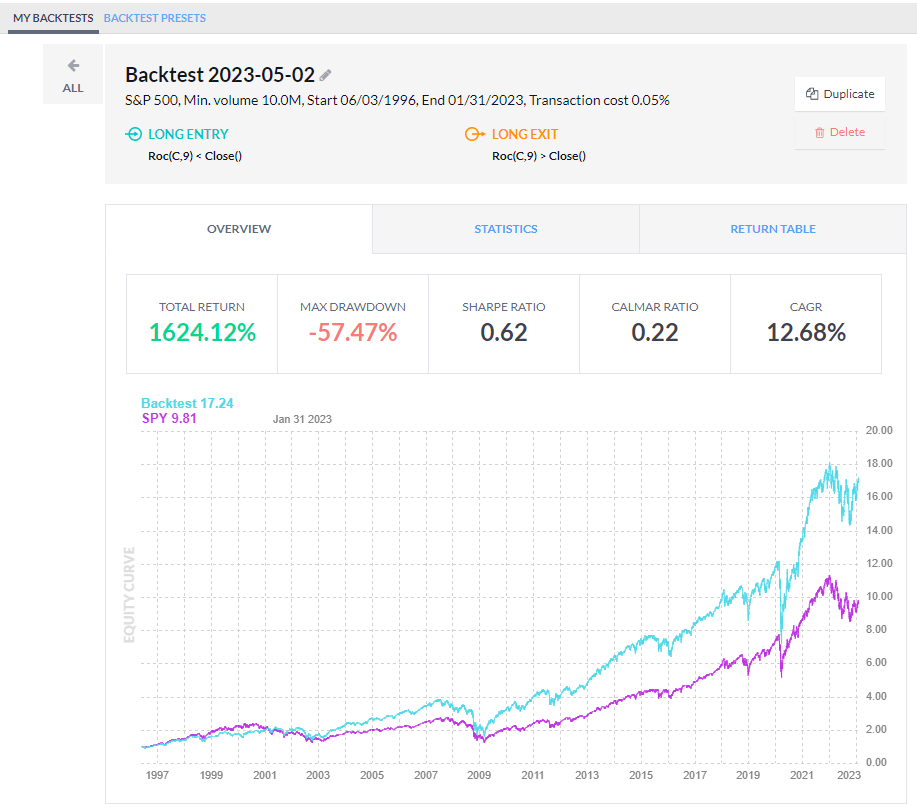Click the SHARPE RATIO card
Screen dimensions: 917x811
(x=503, y=323)
